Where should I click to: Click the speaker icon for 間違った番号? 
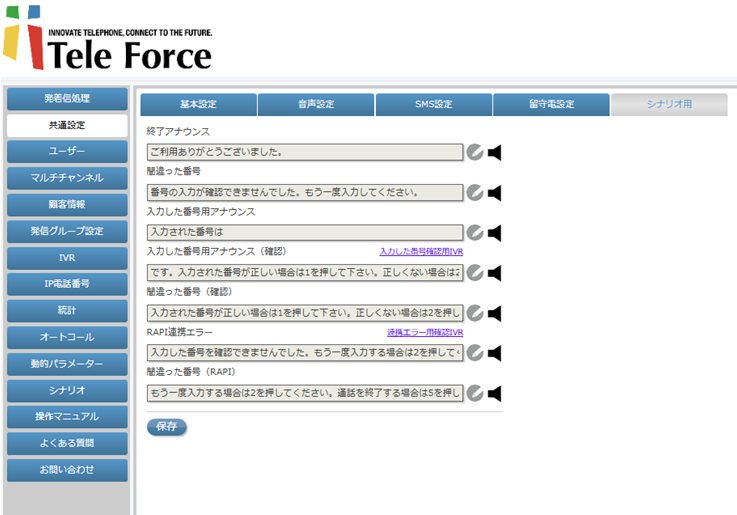click(x=494, y=193)
